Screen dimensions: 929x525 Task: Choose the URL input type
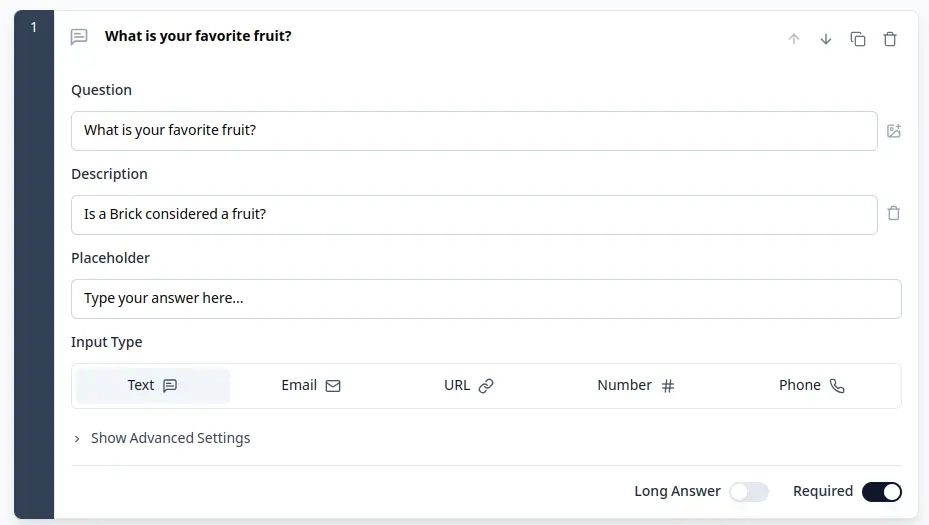point(469,386)
